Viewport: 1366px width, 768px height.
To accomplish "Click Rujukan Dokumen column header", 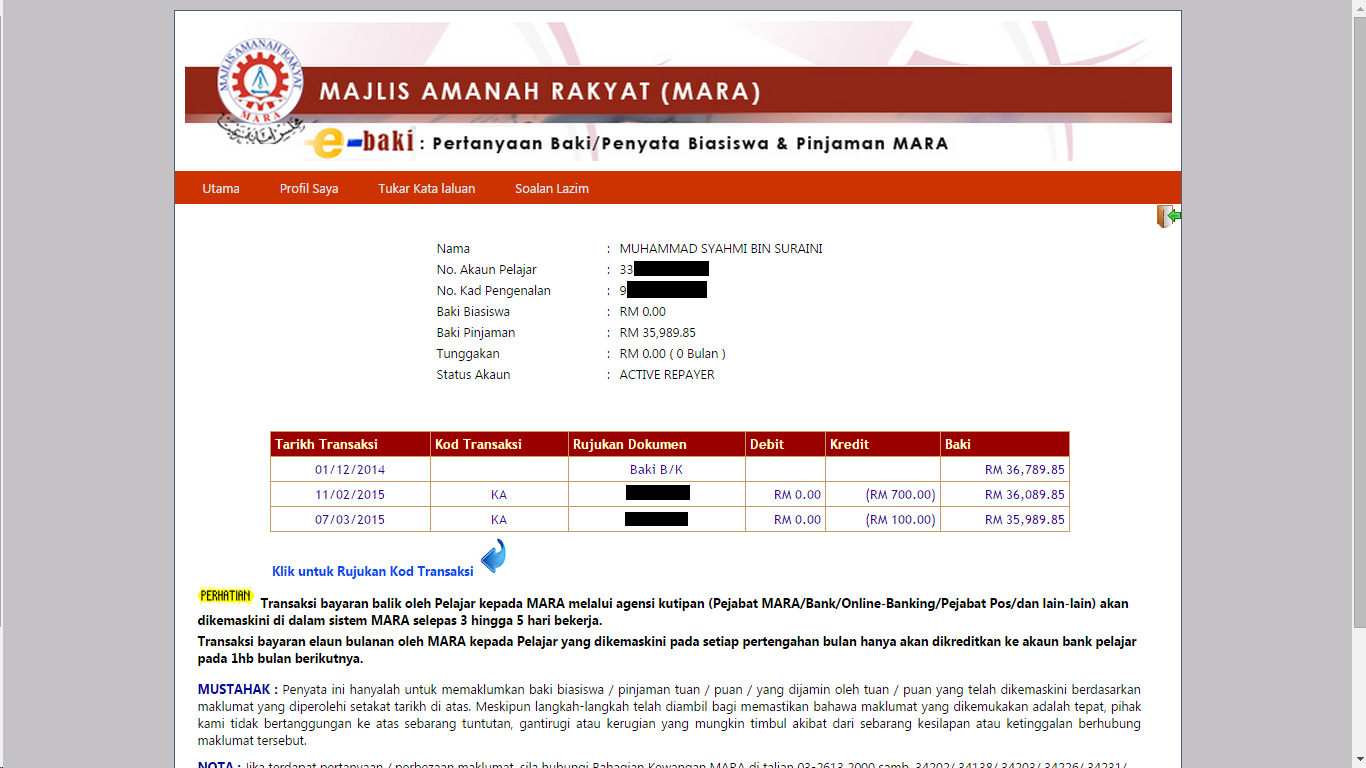I will 657,444.
